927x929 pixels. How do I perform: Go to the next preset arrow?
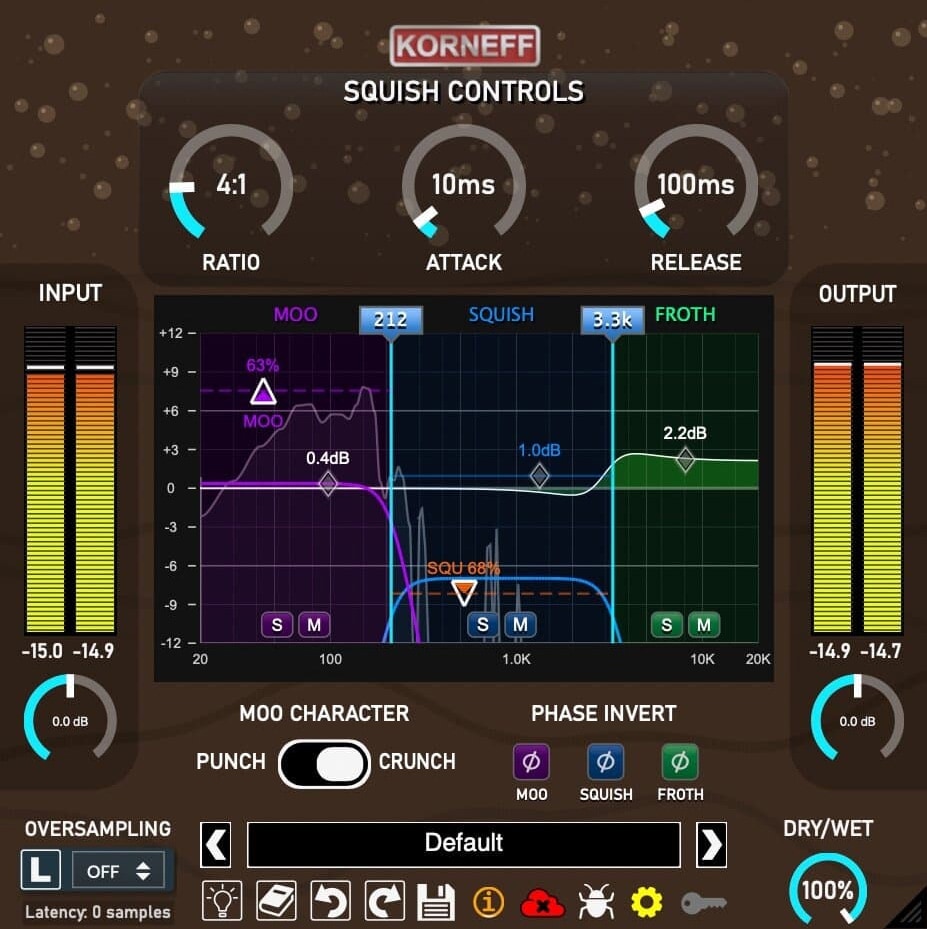710,845
